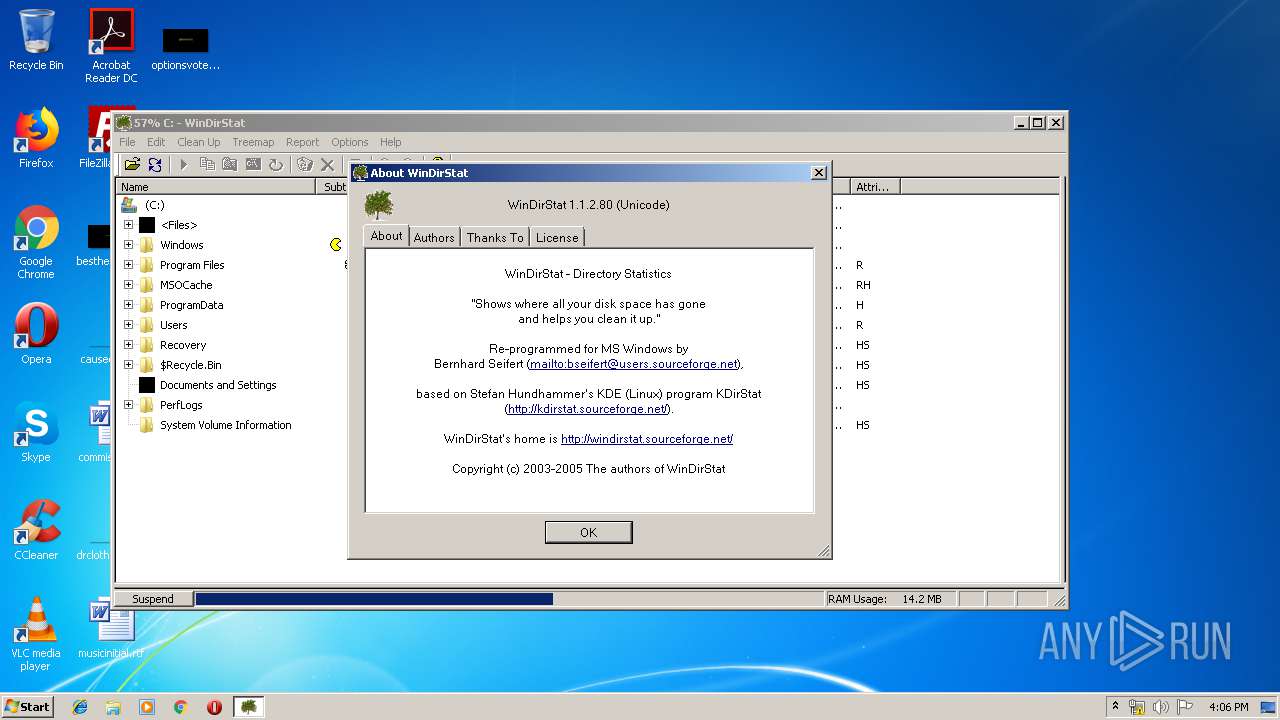This screenshot has height=720, width=1280.
Task: Open the Report menu
Action: tap(302, 142)
